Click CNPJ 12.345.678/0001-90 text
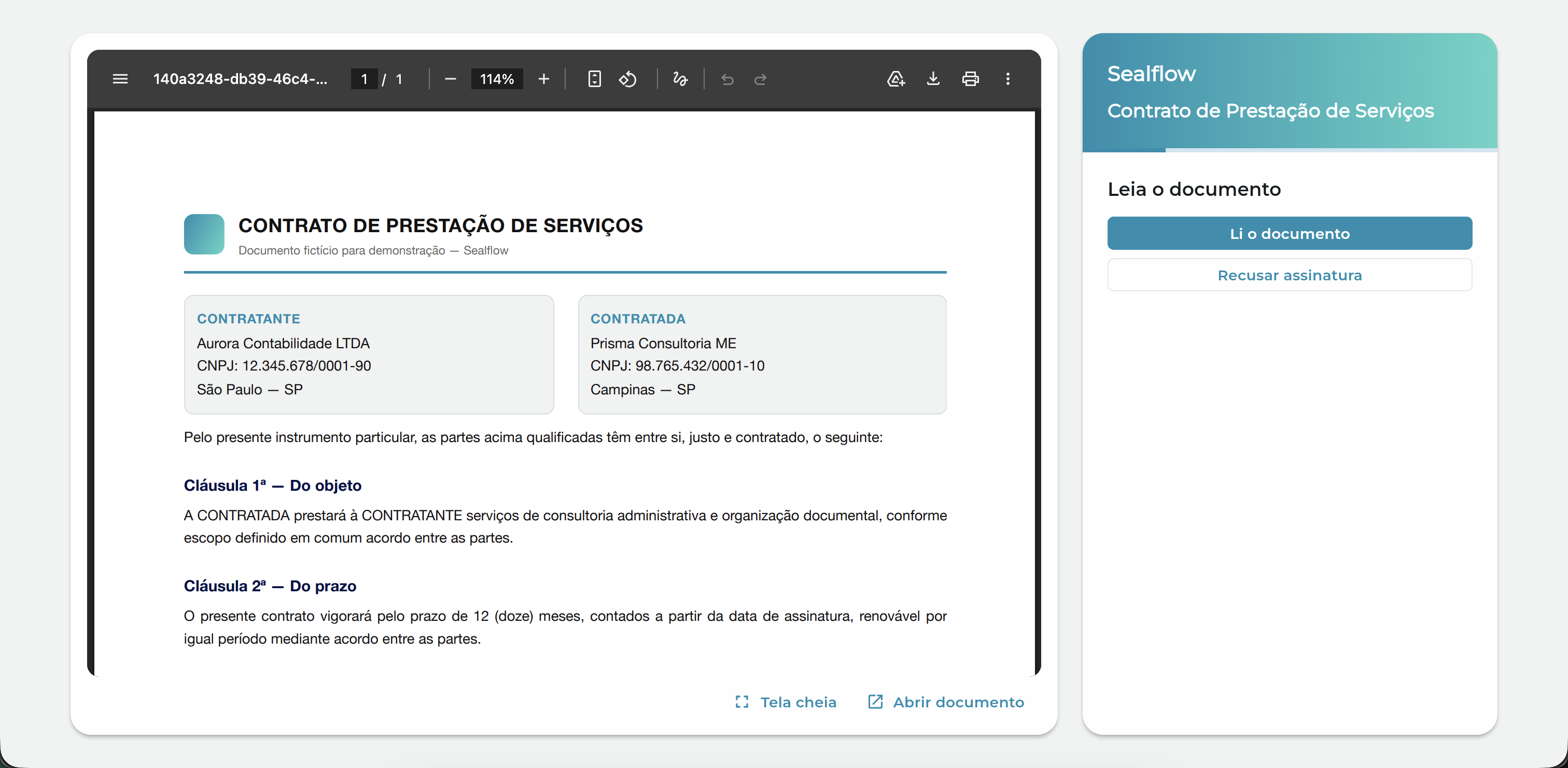 tap(284, 366)
